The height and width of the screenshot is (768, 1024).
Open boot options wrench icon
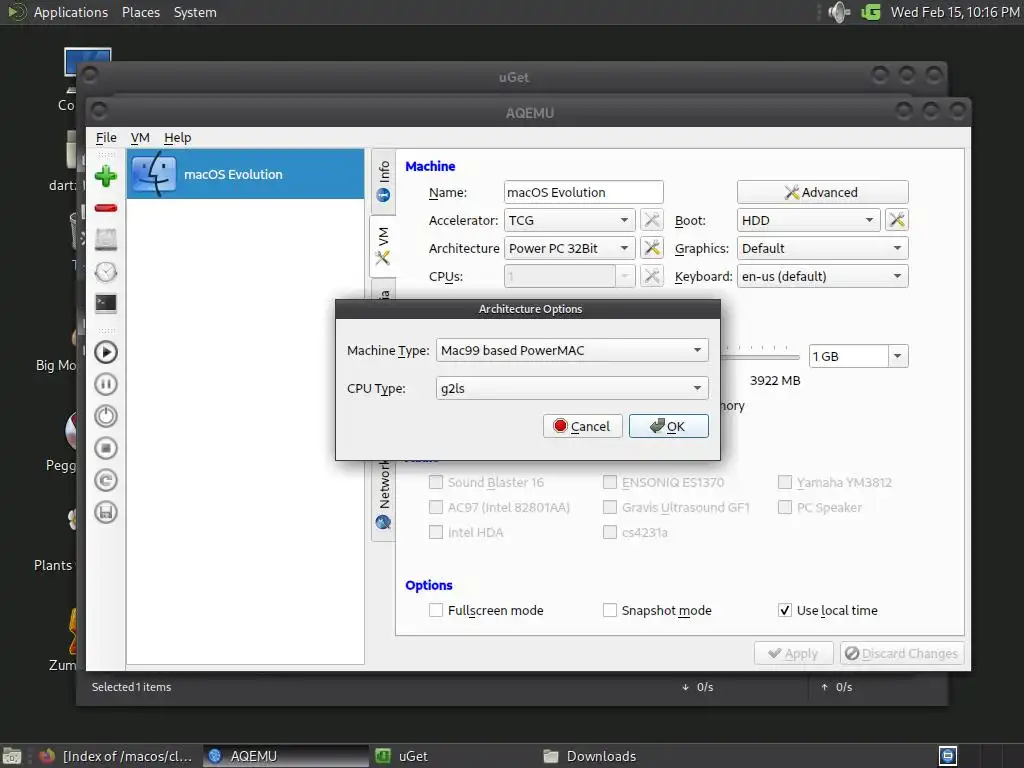coord(897,220)
